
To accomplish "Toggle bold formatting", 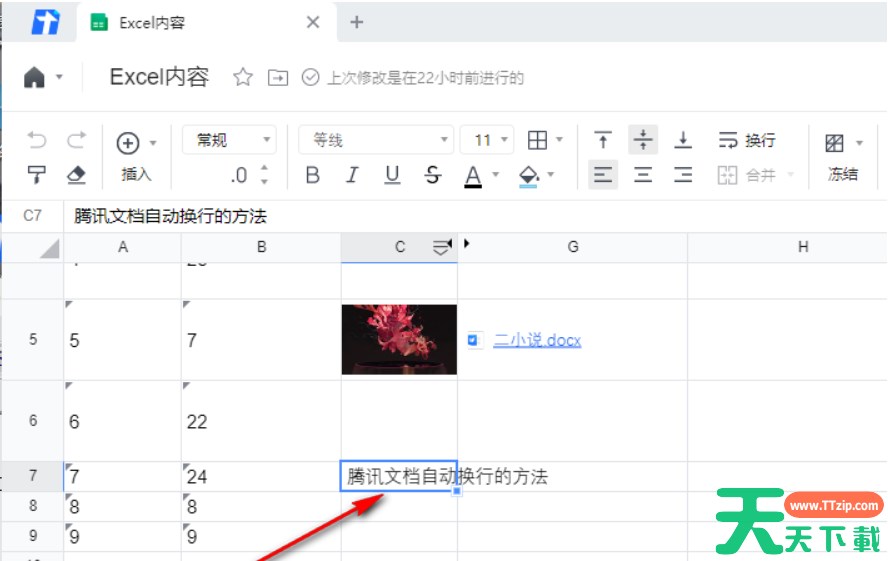I will [x=313, y=175].
